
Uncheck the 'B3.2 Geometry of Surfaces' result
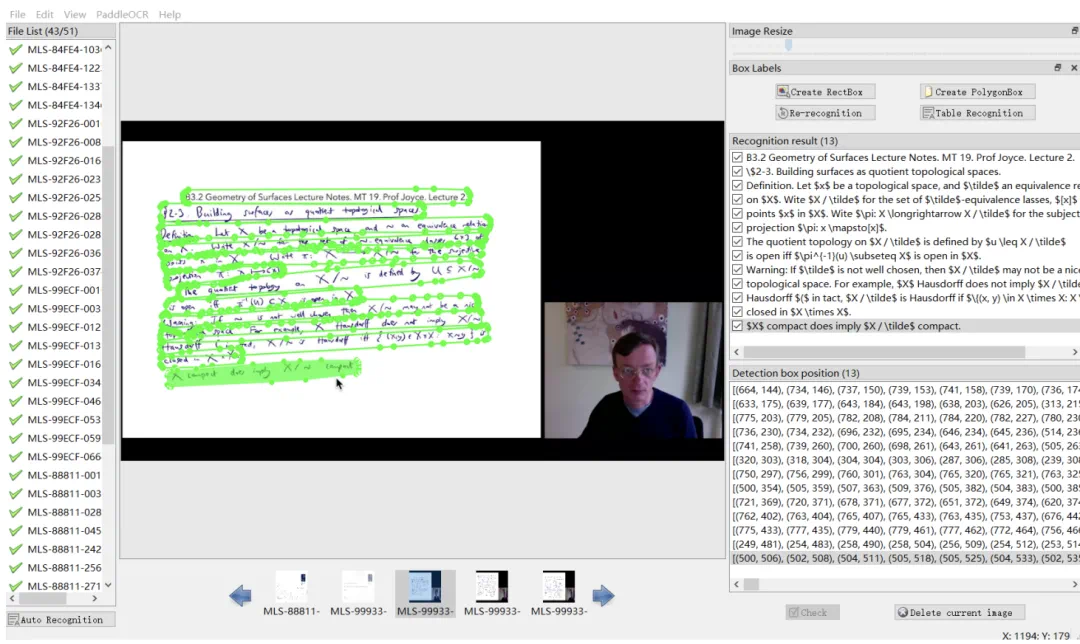click(738, 158)
